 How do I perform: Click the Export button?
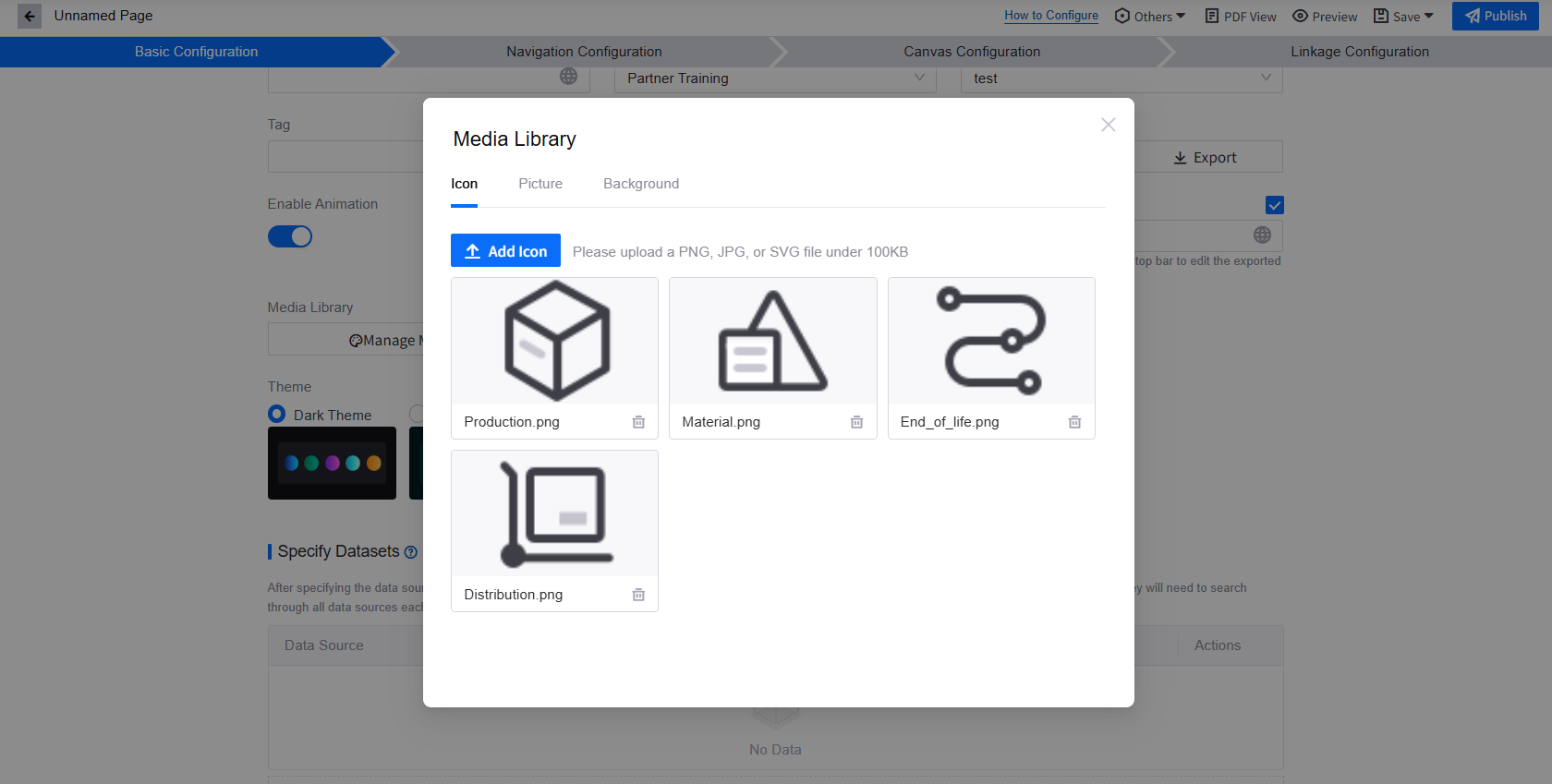(x=1205, y=157)
